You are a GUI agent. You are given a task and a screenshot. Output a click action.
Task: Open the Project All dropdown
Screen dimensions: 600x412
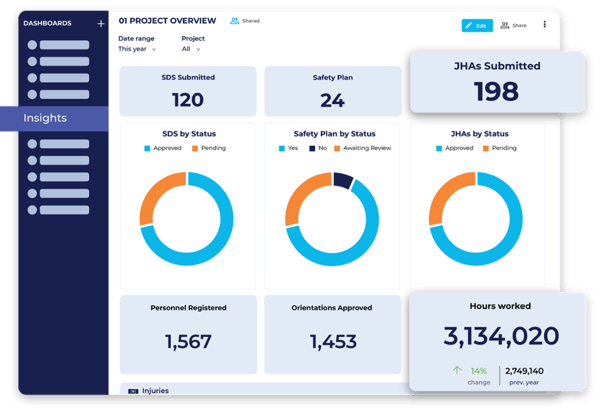pyautogui.click(x=191, y=48)
